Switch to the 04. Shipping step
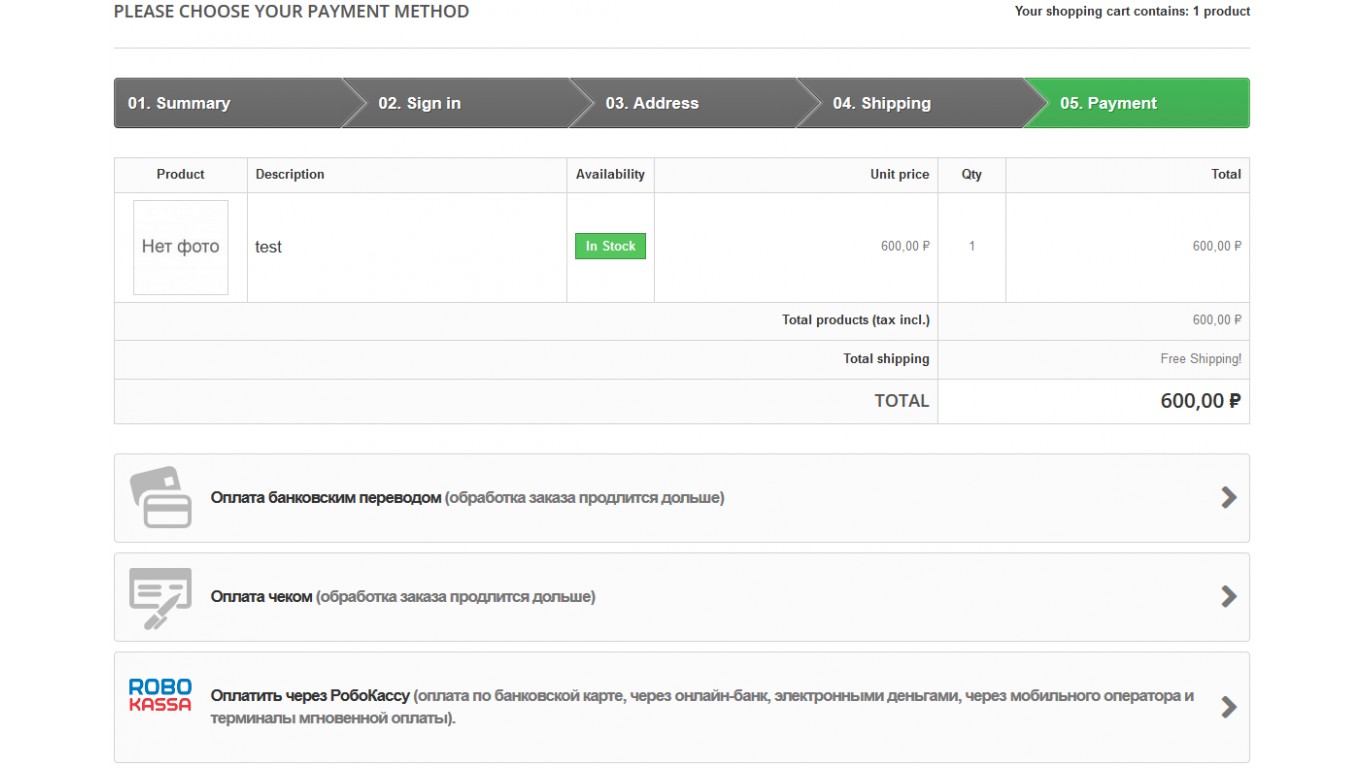This screenshot has width=1366, height=768. click(881, 103)
